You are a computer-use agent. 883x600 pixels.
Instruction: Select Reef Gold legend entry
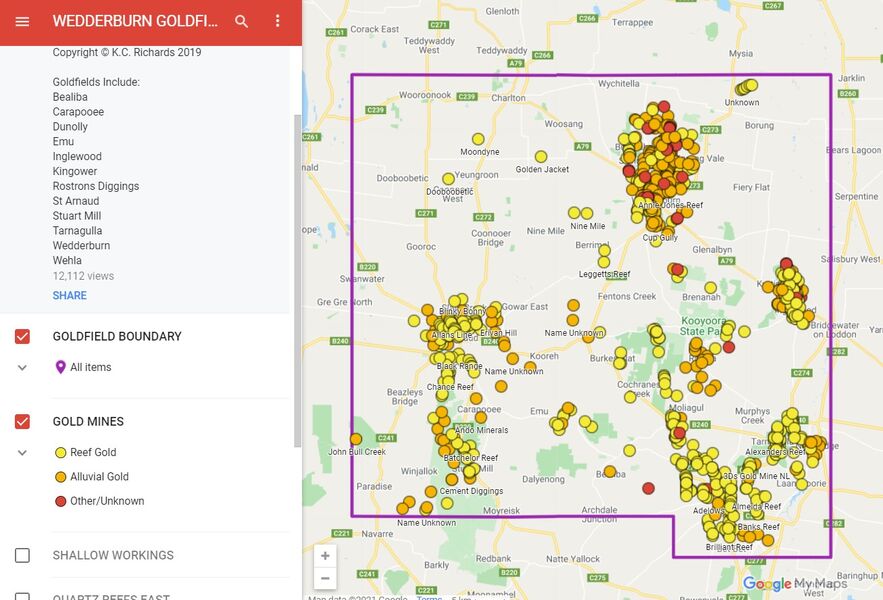tap(93, 452)
